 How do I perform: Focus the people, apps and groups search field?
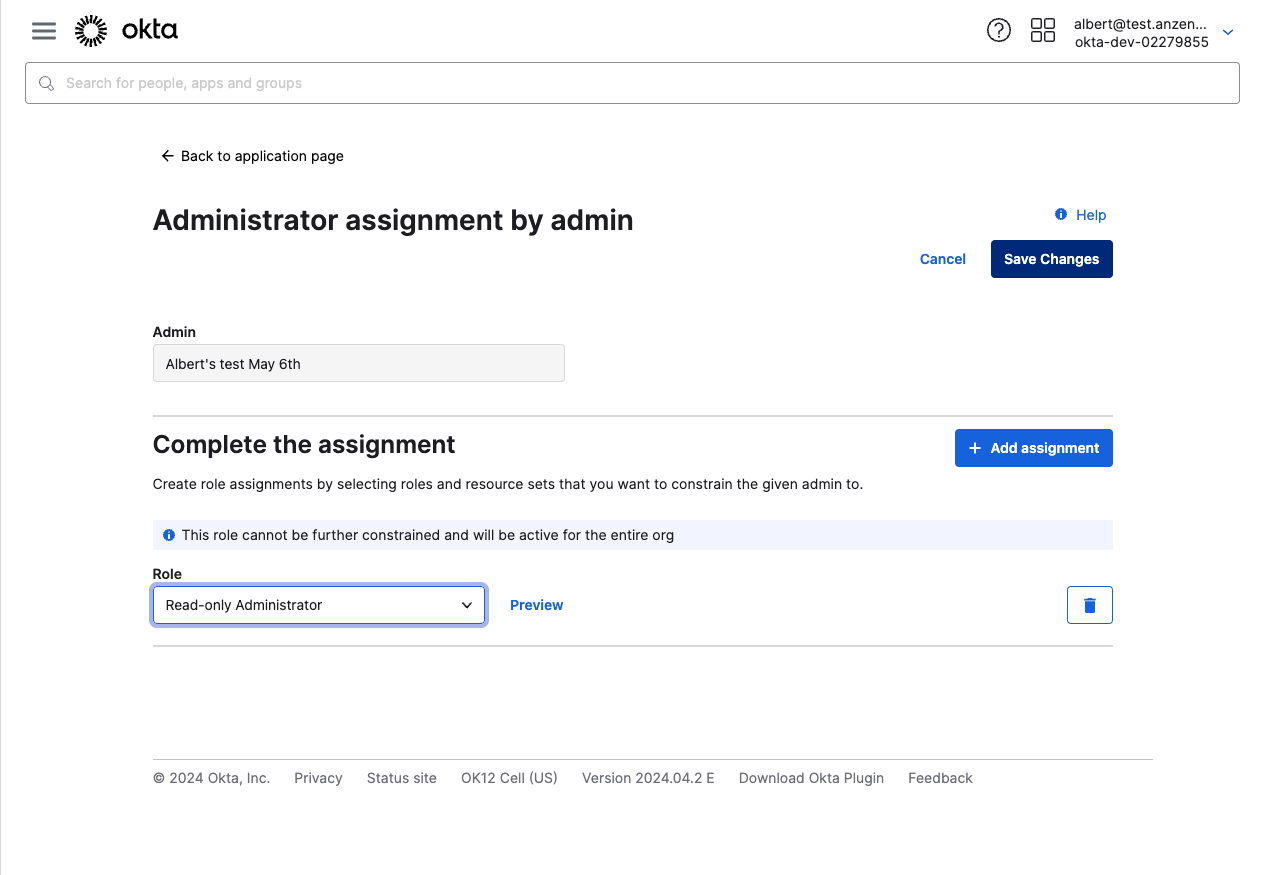640,83
